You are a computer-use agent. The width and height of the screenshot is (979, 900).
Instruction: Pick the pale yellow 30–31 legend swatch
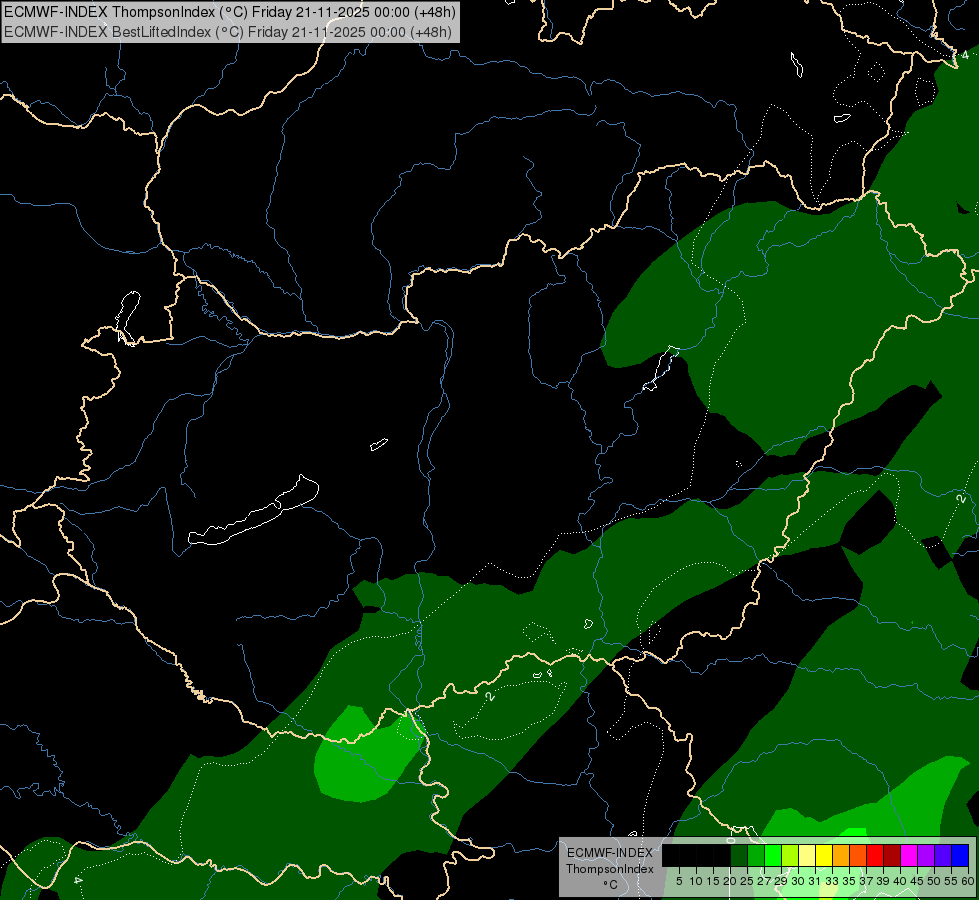click(x=807, y=855)
